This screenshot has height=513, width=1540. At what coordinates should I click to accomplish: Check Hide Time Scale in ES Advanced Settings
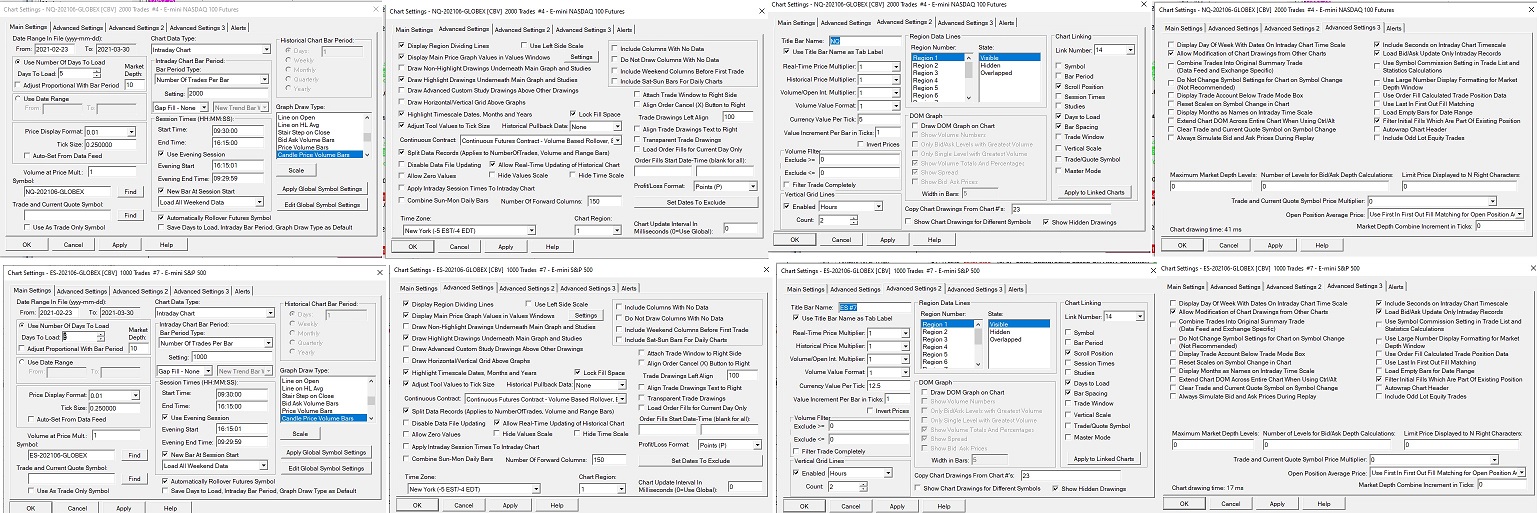[x=575, y=433]
